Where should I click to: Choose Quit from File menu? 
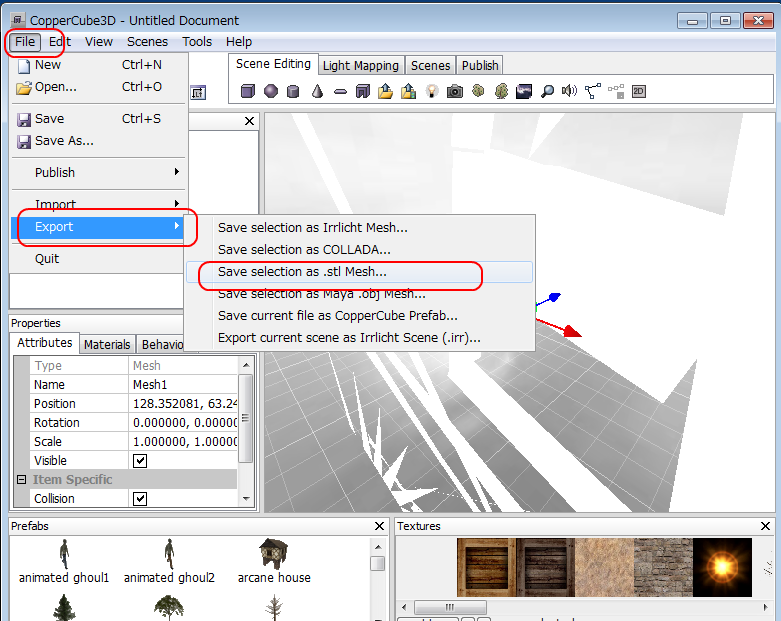98,258
